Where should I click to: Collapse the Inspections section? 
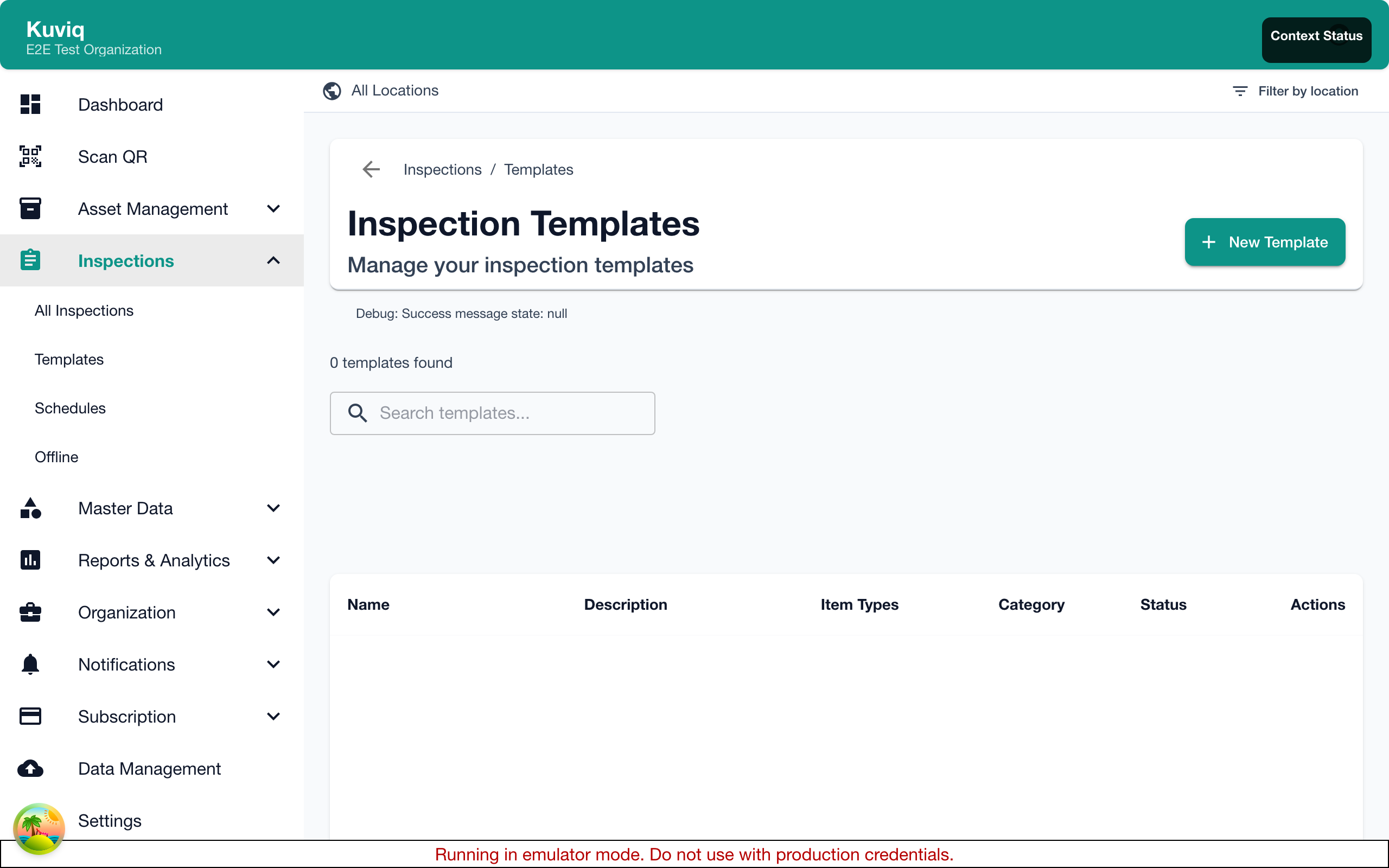(x=274, y=260)
